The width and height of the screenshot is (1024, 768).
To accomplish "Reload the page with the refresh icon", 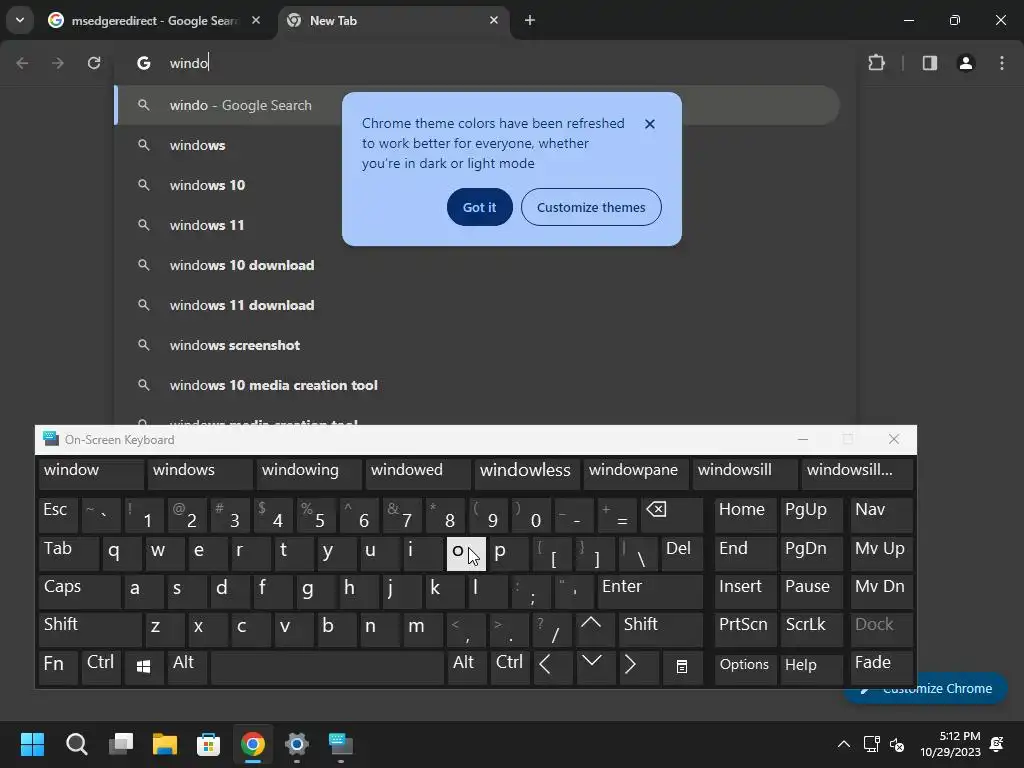I will (x=94, y=63).
